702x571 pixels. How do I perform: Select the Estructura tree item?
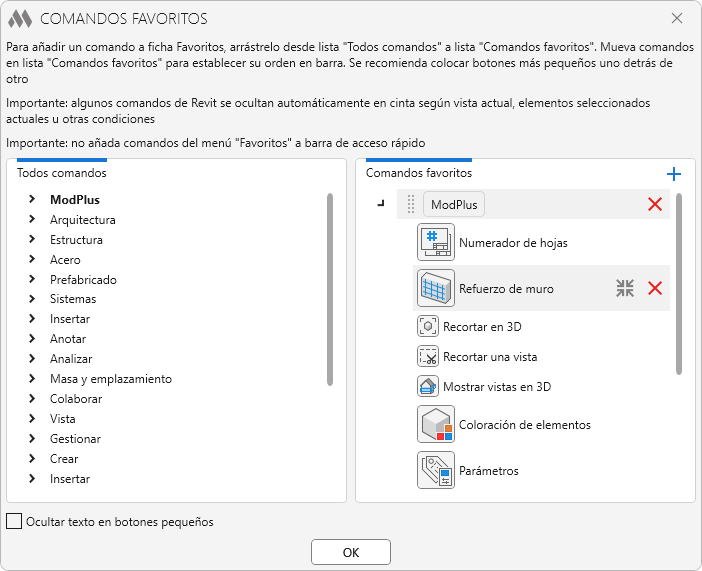[x=76, y=240]
